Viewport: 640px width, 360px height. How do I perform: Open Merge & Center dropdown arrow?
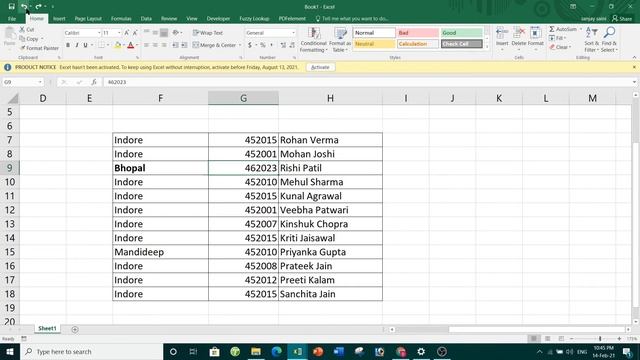[240, 45]
